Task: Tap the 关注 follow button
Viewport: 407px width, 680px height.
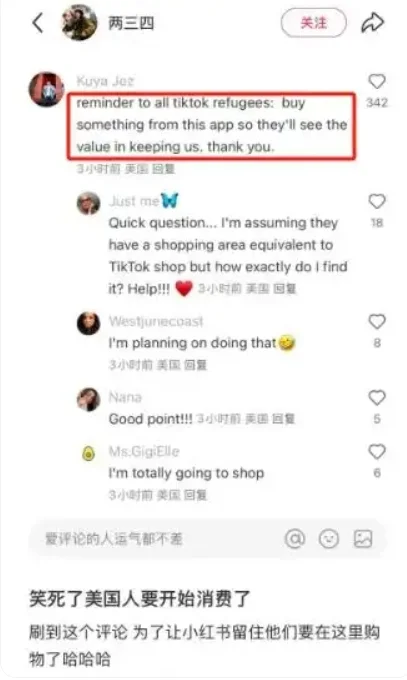Action: pos(314,23)
